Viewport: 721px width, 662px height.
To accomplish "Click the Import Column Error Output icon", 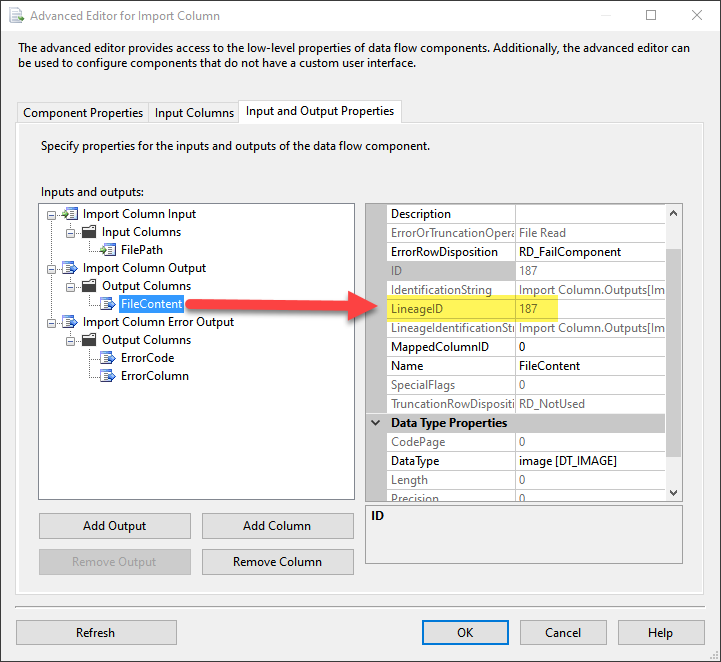I will (70, 322).
